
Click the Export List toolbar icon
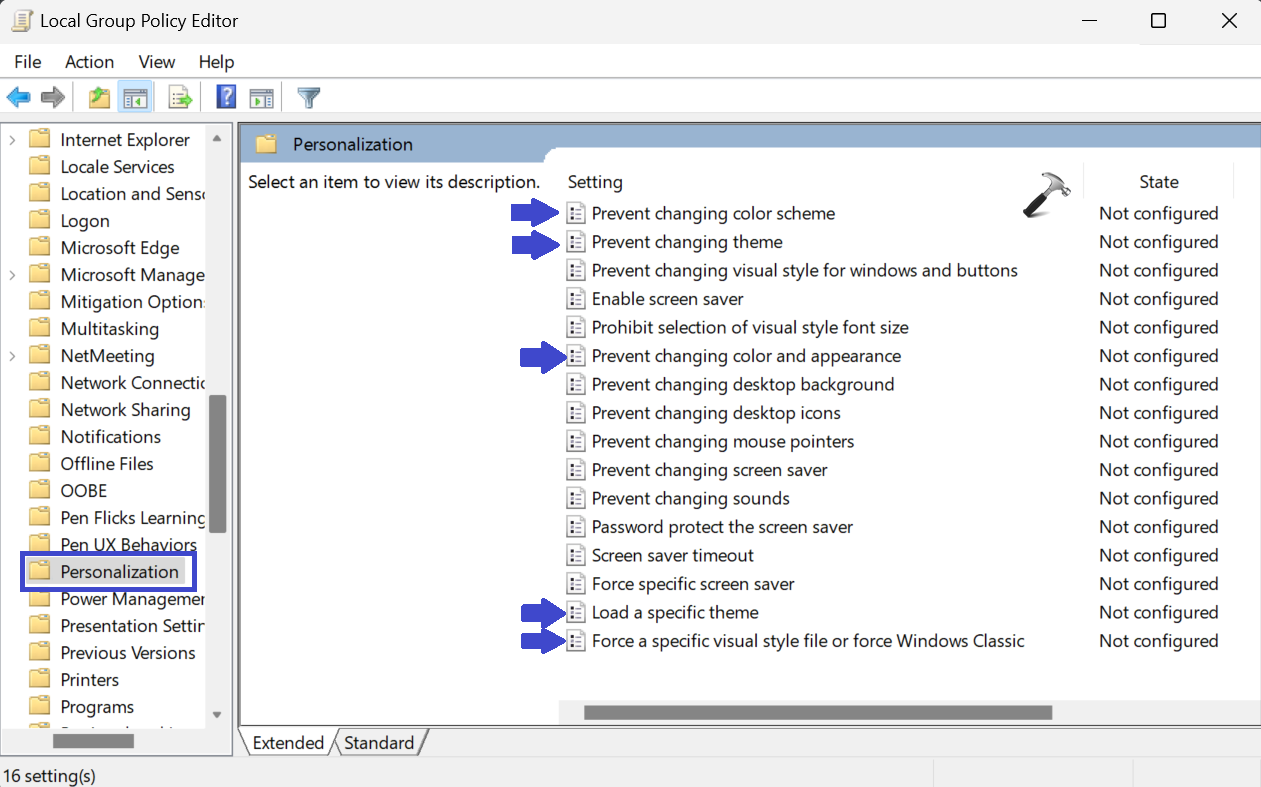180,97
